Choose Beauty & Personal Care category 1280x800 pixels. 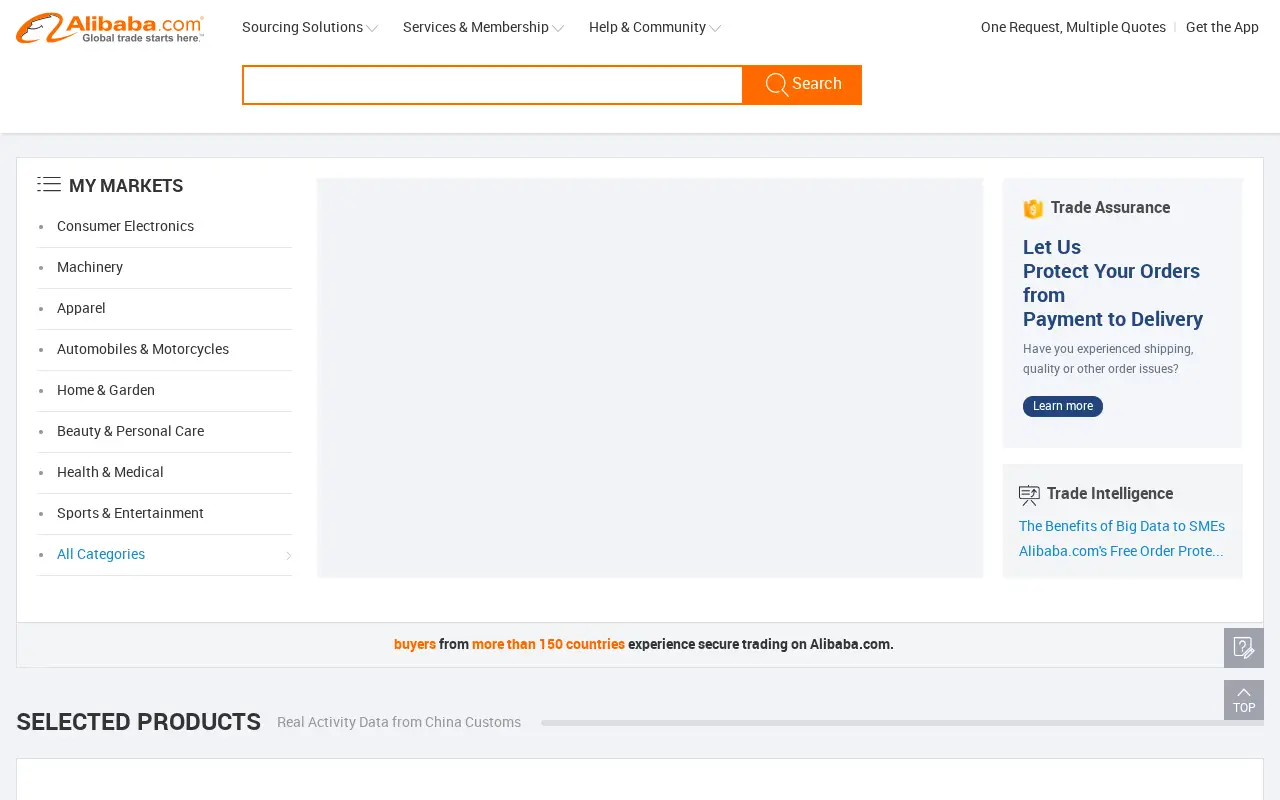tap(130, 431)
